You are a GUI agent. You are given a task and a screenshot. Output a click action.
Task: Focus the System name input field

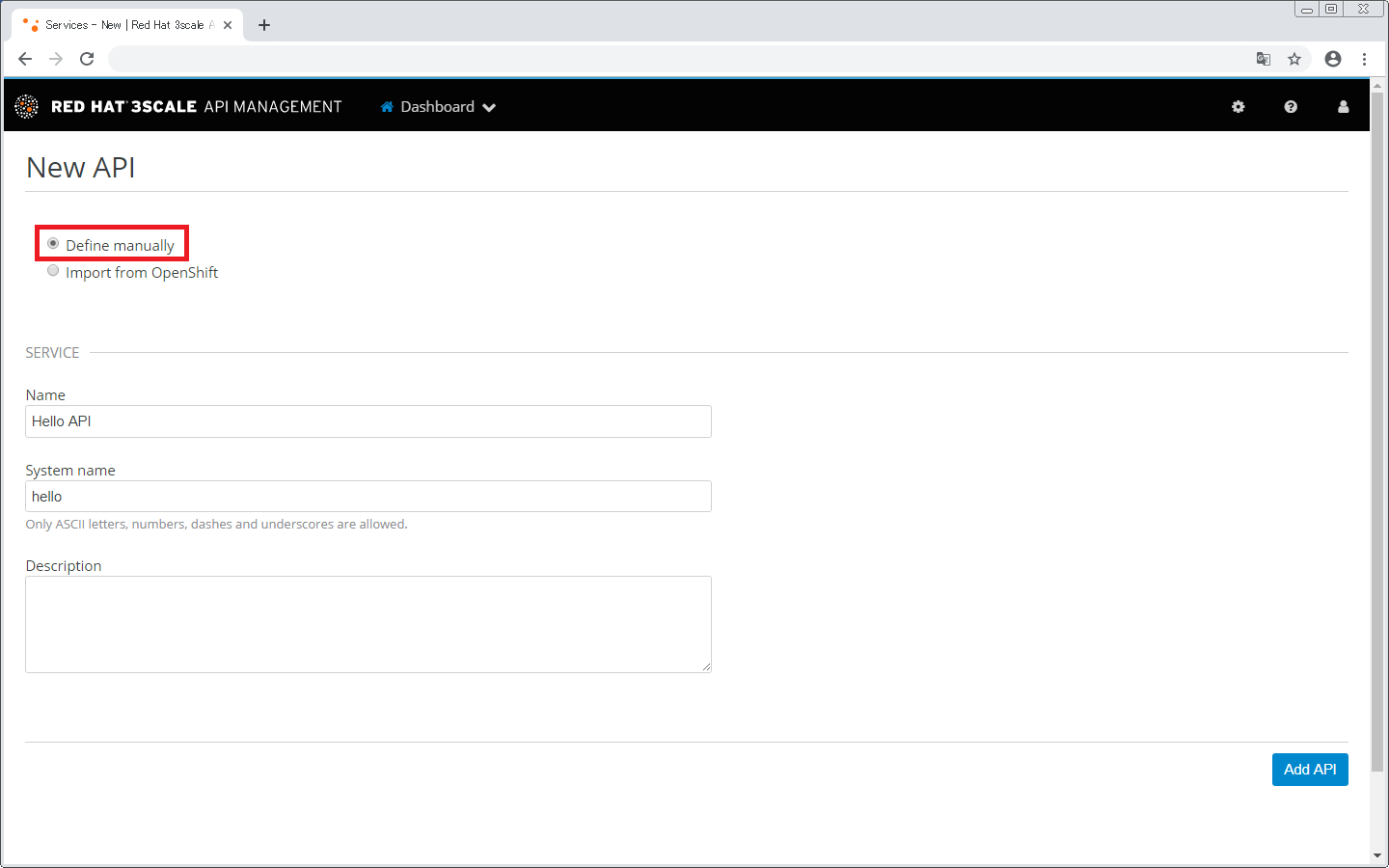368,497
